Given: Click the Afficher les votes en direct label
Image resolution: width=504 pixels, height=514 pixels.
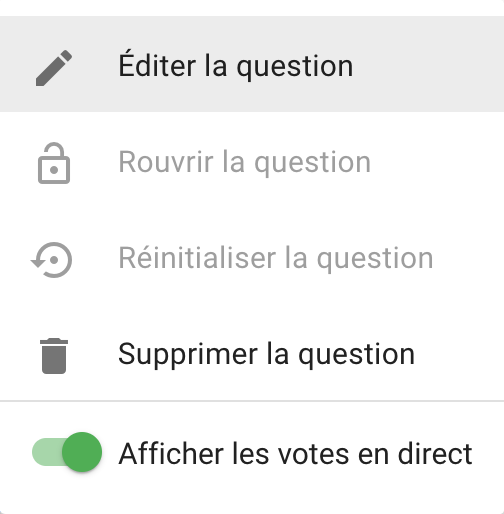Looking at the screenshot, I should [x=295, y=454].
